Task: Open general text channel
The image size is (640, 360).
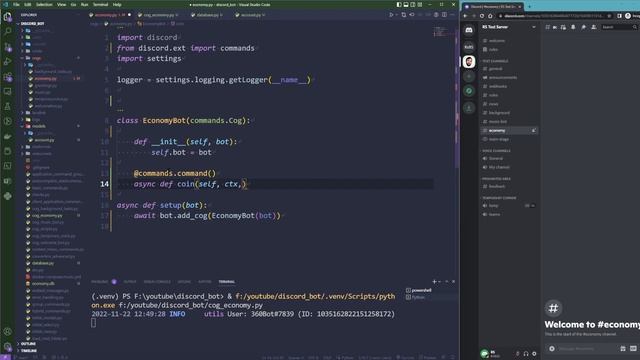Action: coord(496,69)
